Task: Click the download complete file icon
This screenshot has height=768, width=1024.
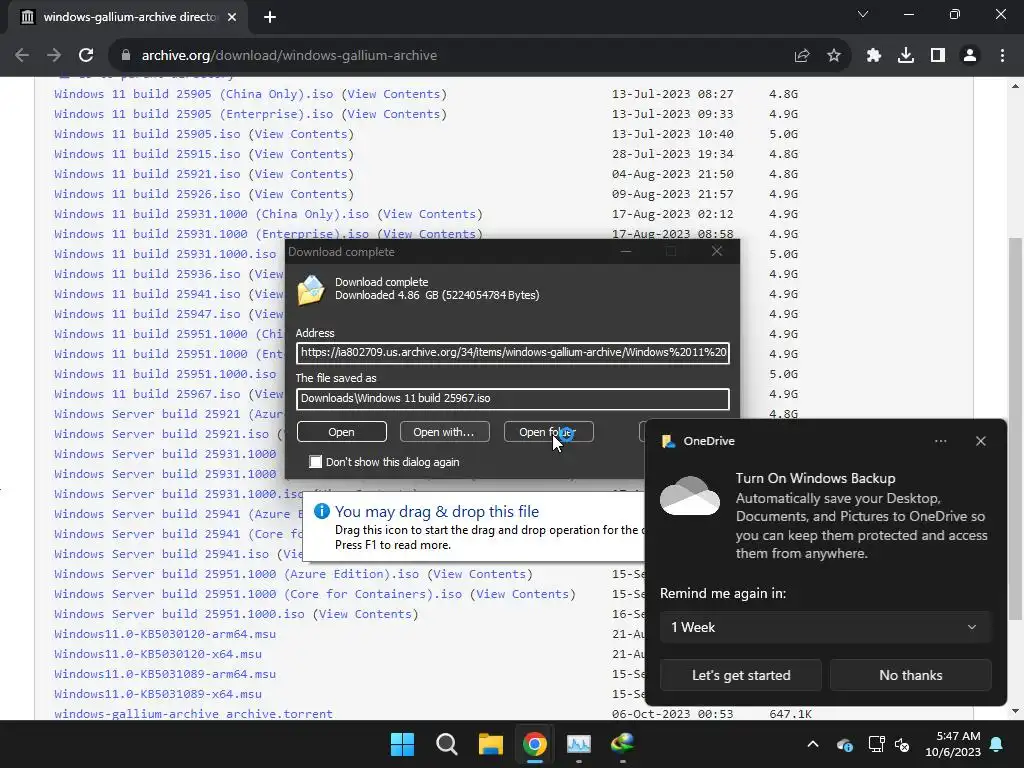Action: pos(311,289)
